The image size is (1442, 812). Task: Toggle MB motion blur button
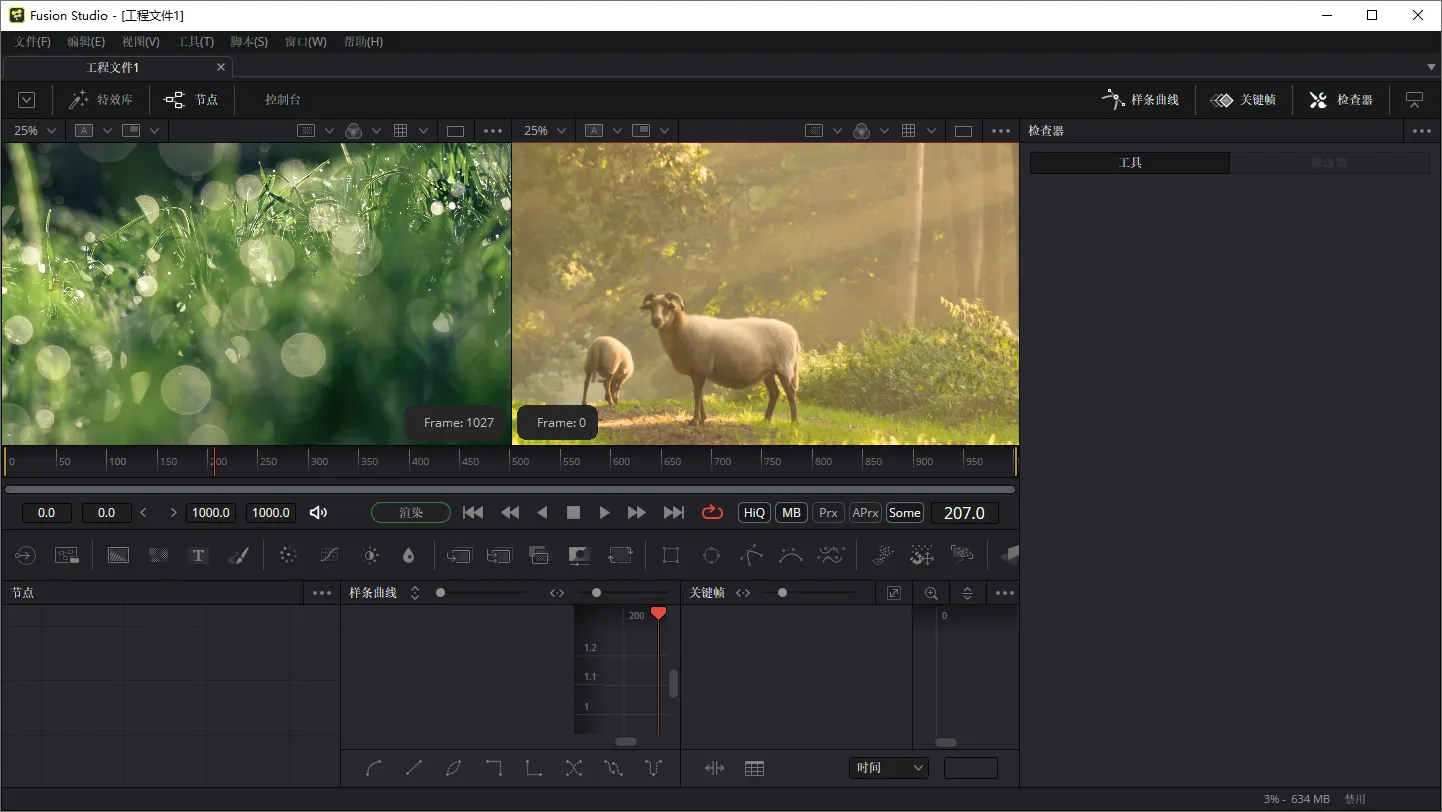coord(791,513)
